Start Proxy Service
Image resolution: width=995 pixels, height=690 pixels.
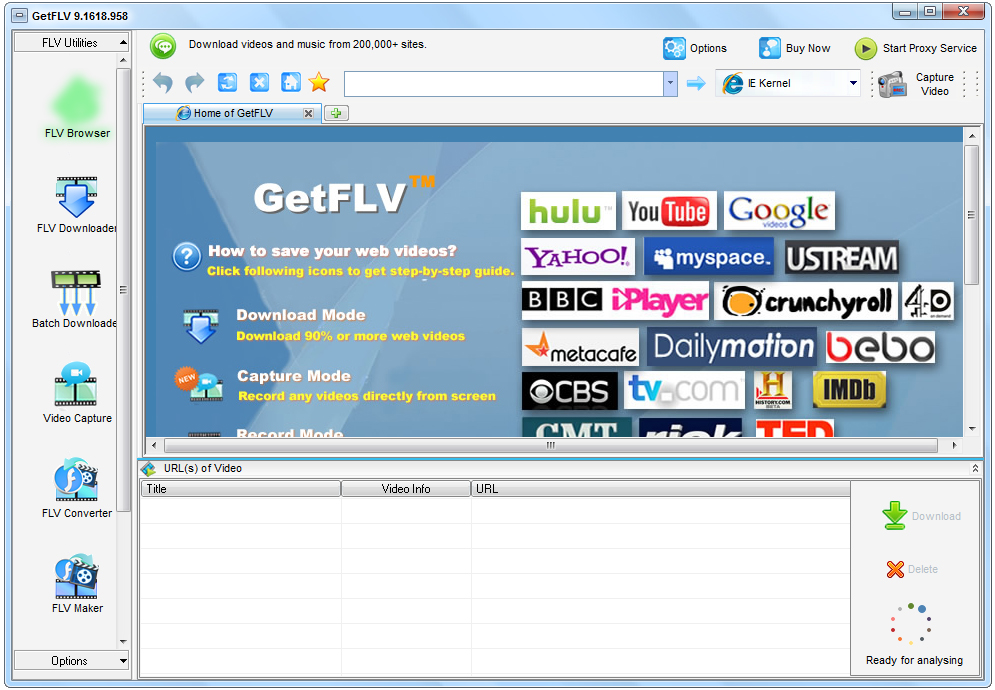click(x=916, y=48)
